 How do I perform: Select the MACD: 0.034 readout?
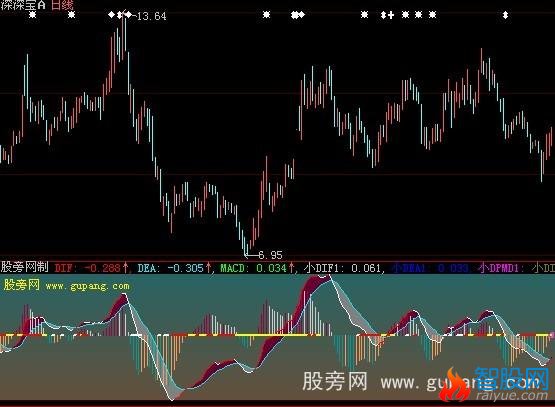(253, 268)
